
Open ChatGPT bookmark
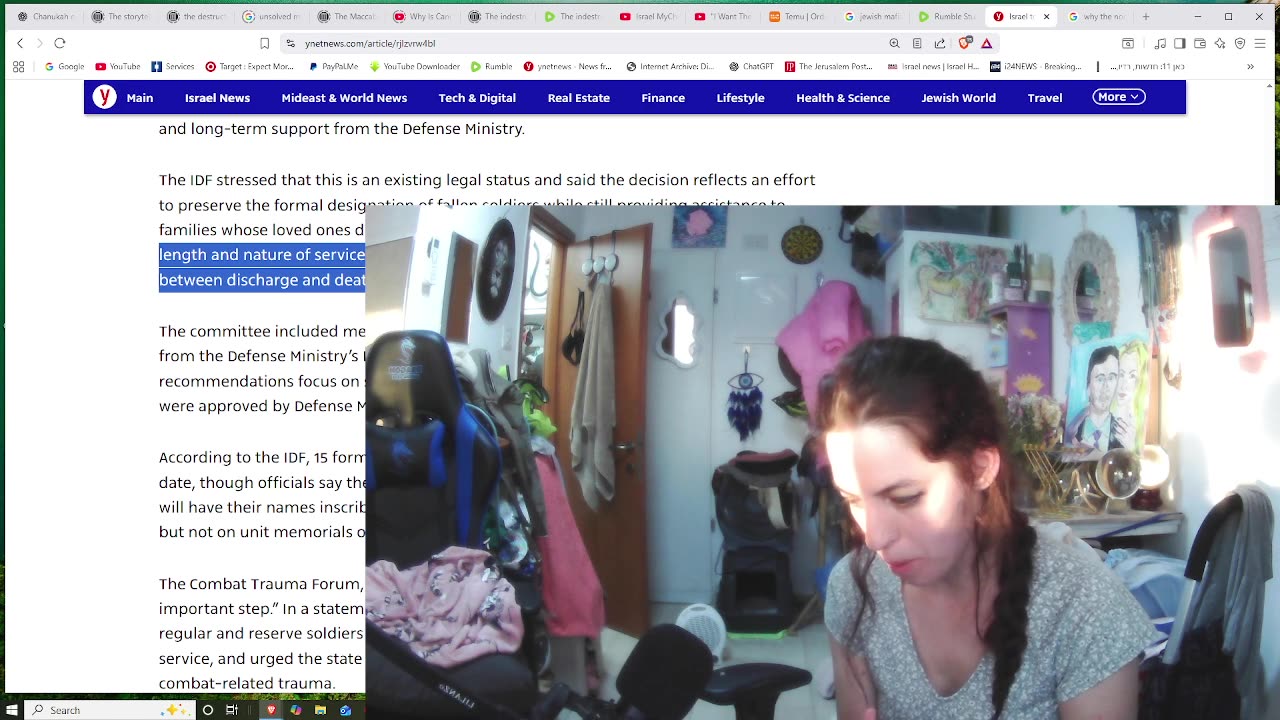coord(751,67)
